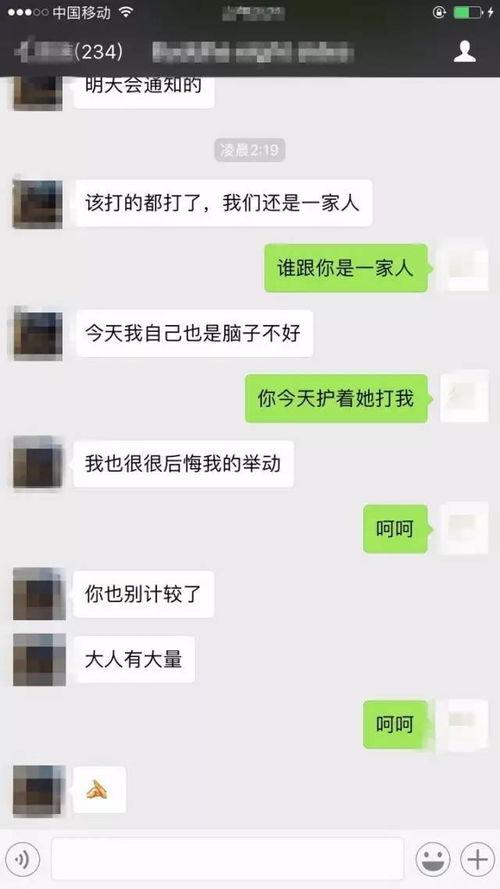
Task: Focus the message text input field
Action: 227,859
